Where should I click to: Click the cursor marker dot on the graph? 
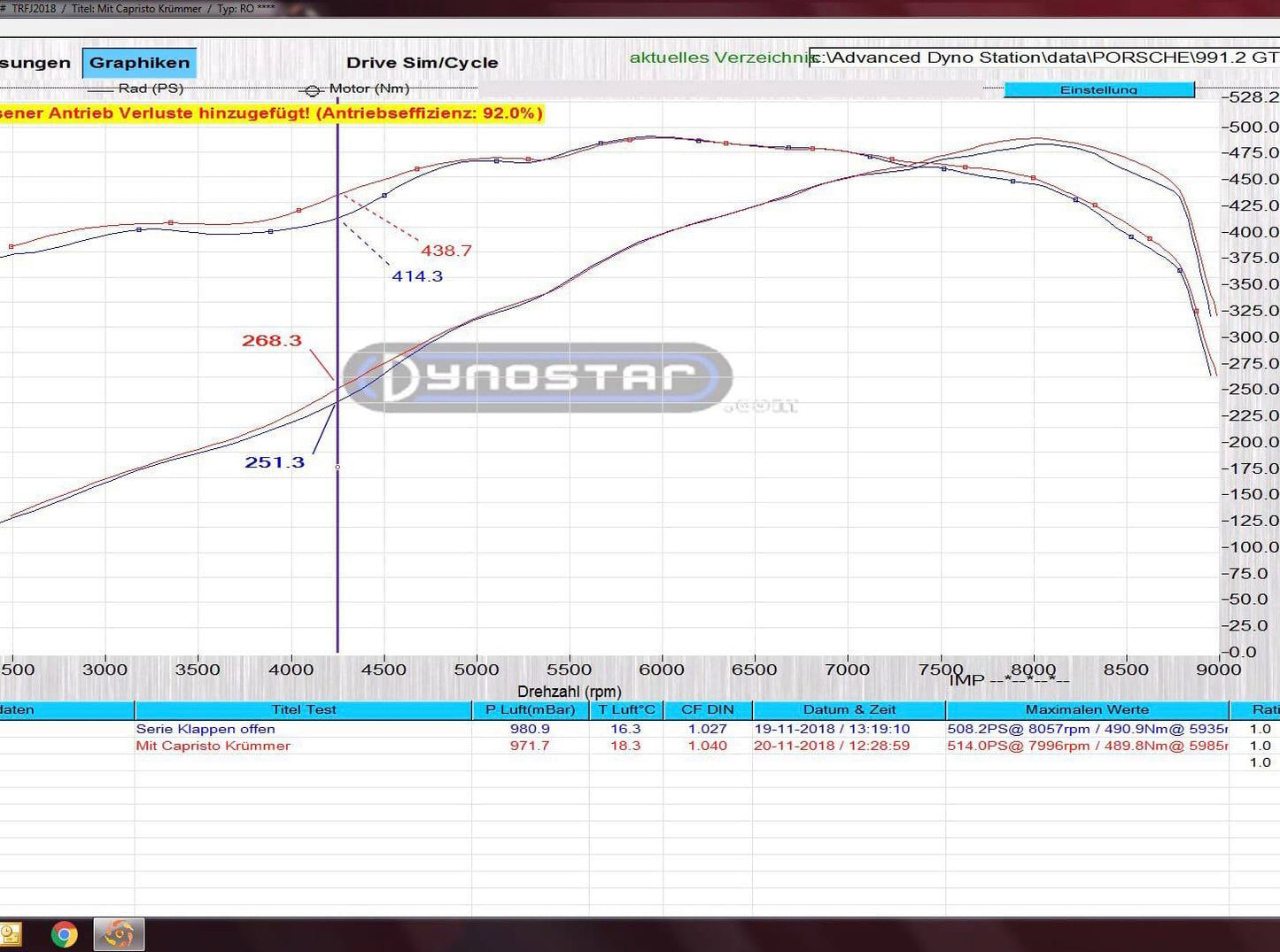click(x=337, y=465)
